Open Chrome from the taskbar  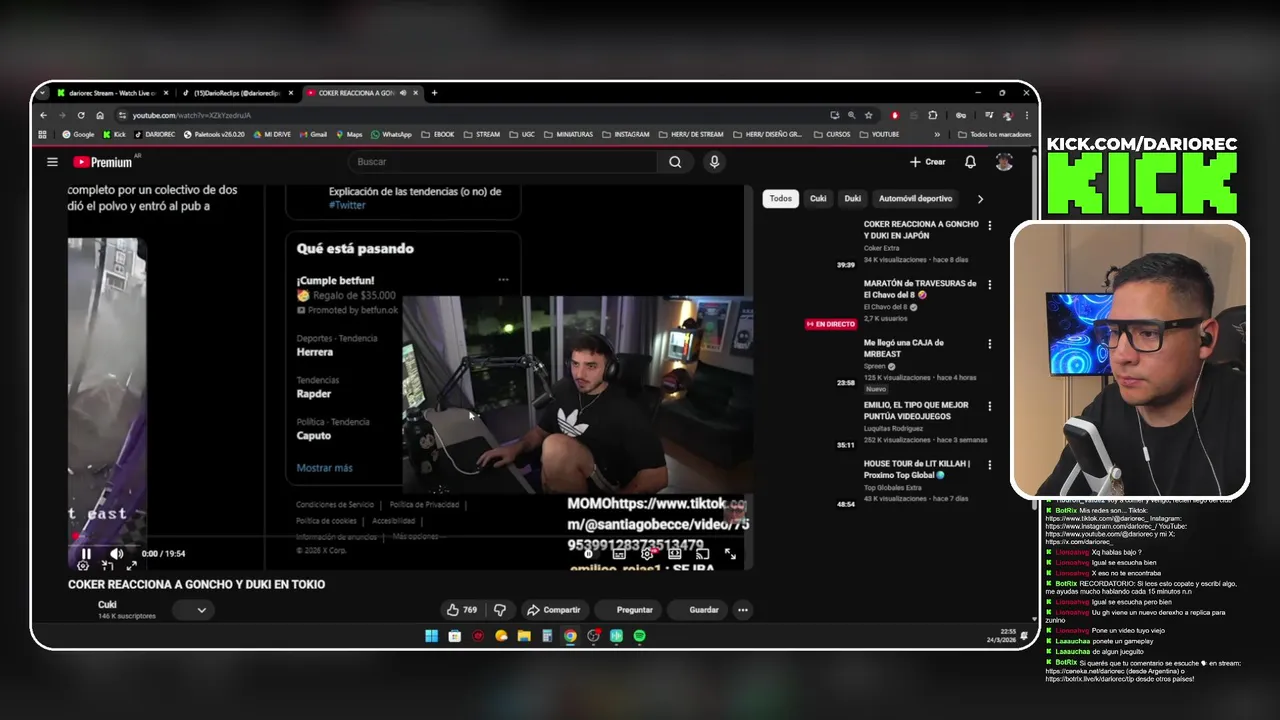[x=570, y=636]
